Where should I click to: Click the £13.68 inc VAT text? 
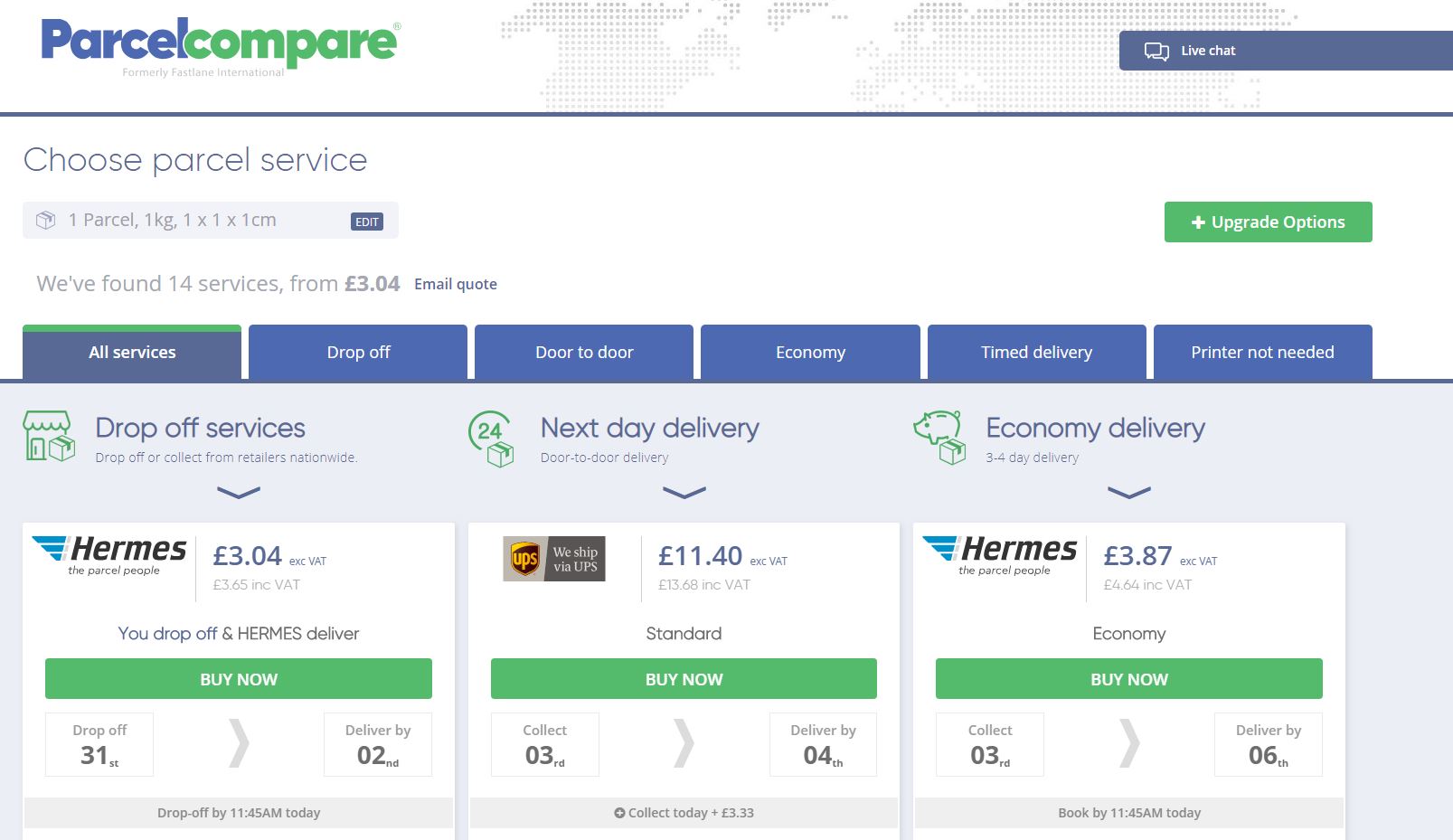704,585
